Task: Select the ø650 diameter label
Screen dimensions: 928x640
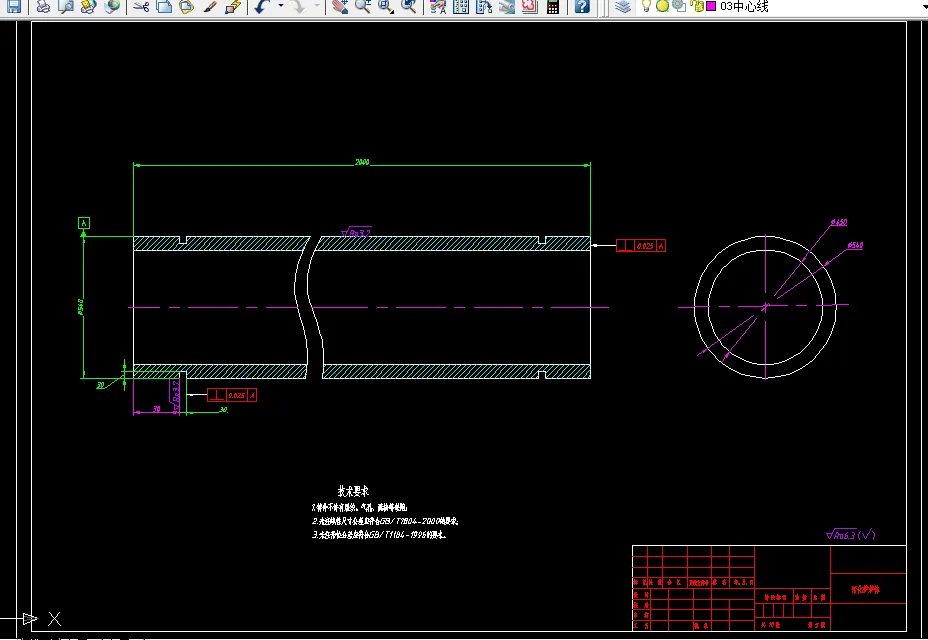Action: coord(839,222)
